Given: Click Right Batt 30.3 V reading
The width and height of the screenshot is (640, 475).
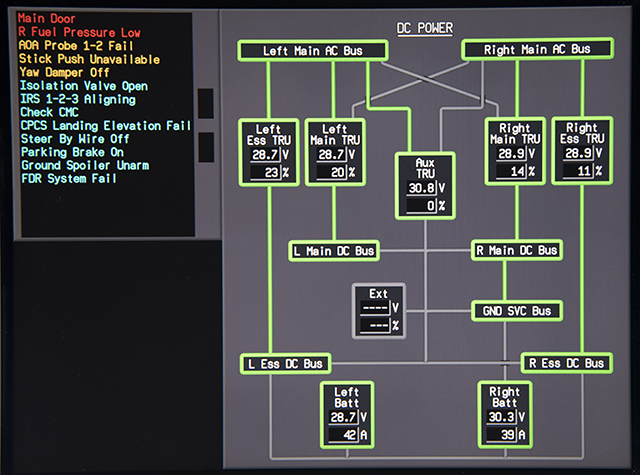Looking at the screenshot, I should click(x=502, y=417).
